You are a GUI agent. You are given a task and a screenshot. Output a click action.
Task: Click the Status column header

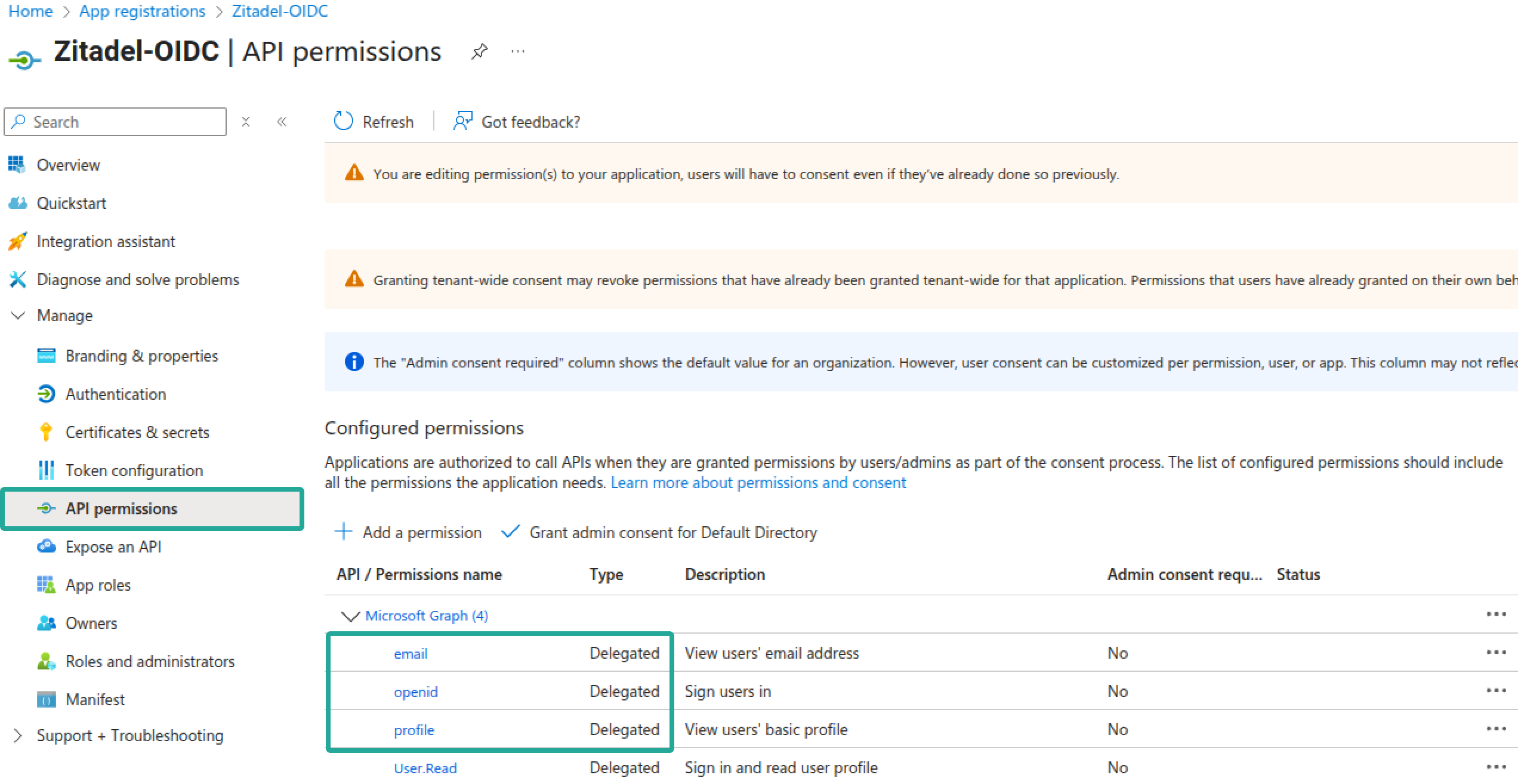pyautogui.click(x=1298, y=574)
